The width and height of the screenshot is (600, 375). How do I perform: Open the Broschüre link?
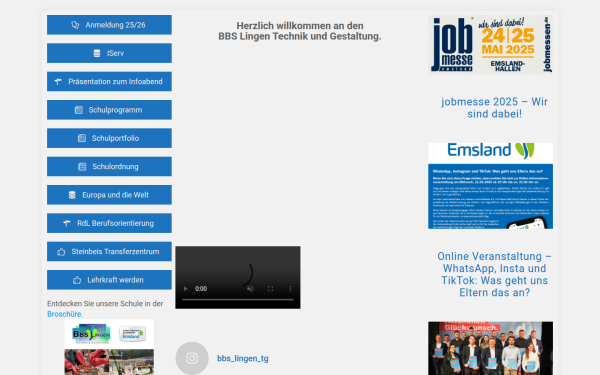tap(65, 314)
